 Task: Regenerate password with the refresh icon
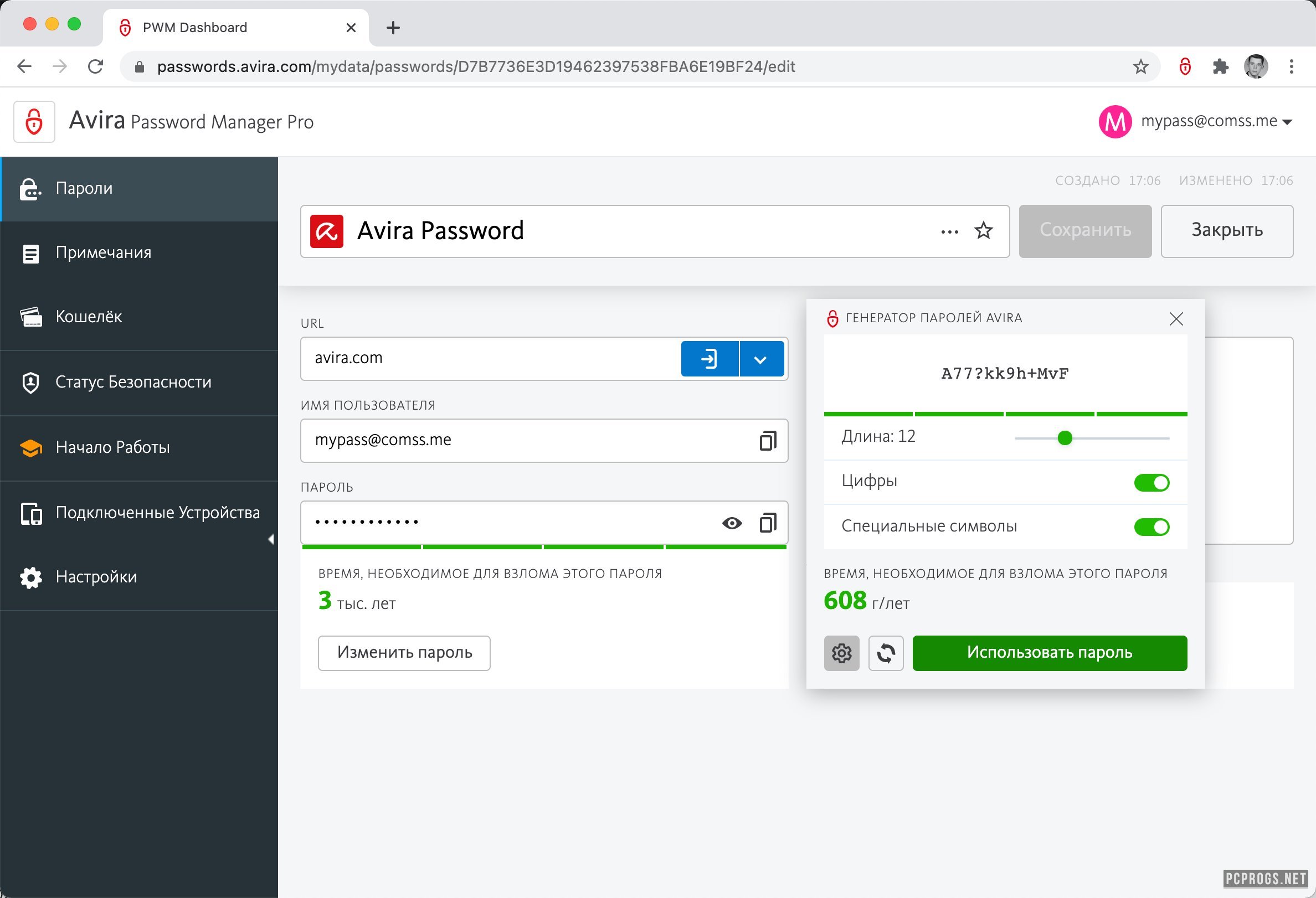point(886,653)
